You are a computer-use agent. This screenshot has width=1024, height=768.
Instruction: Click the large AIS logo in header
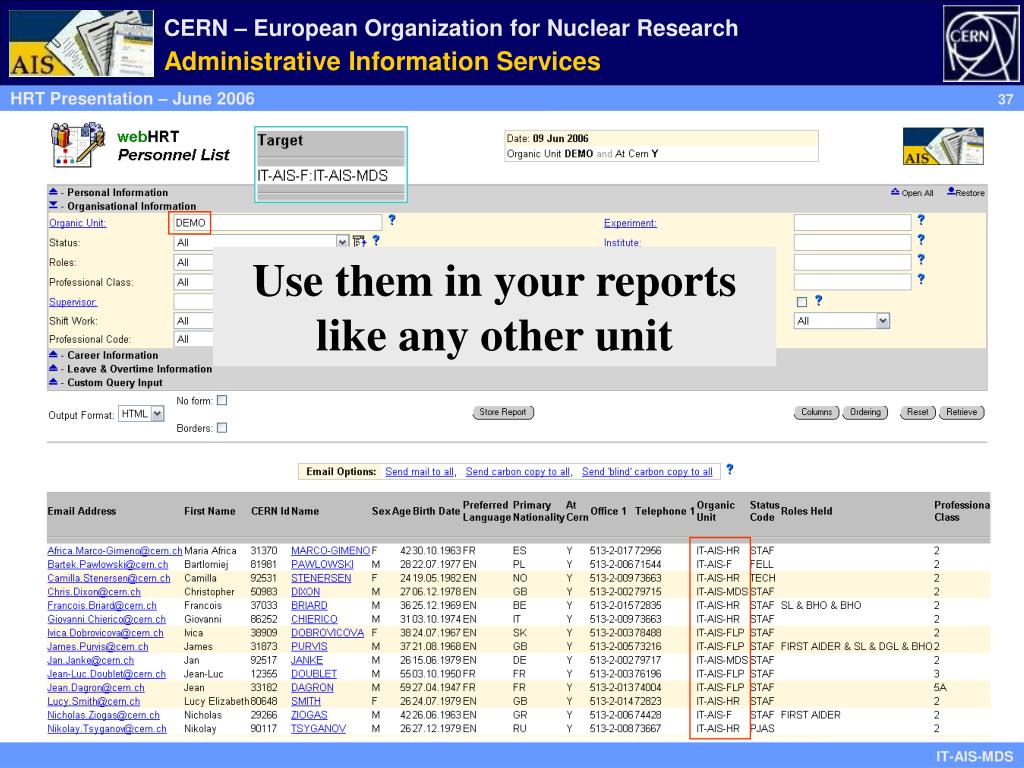pyautogui.click(x=82, y=44)
